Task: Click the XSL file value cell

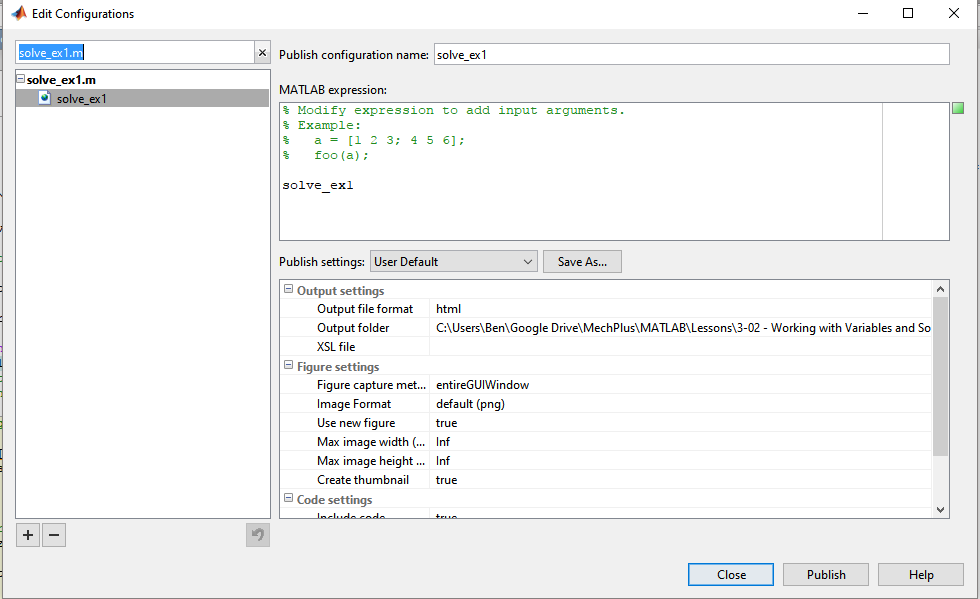Action: pyautogui.click(x=681, y=346)
